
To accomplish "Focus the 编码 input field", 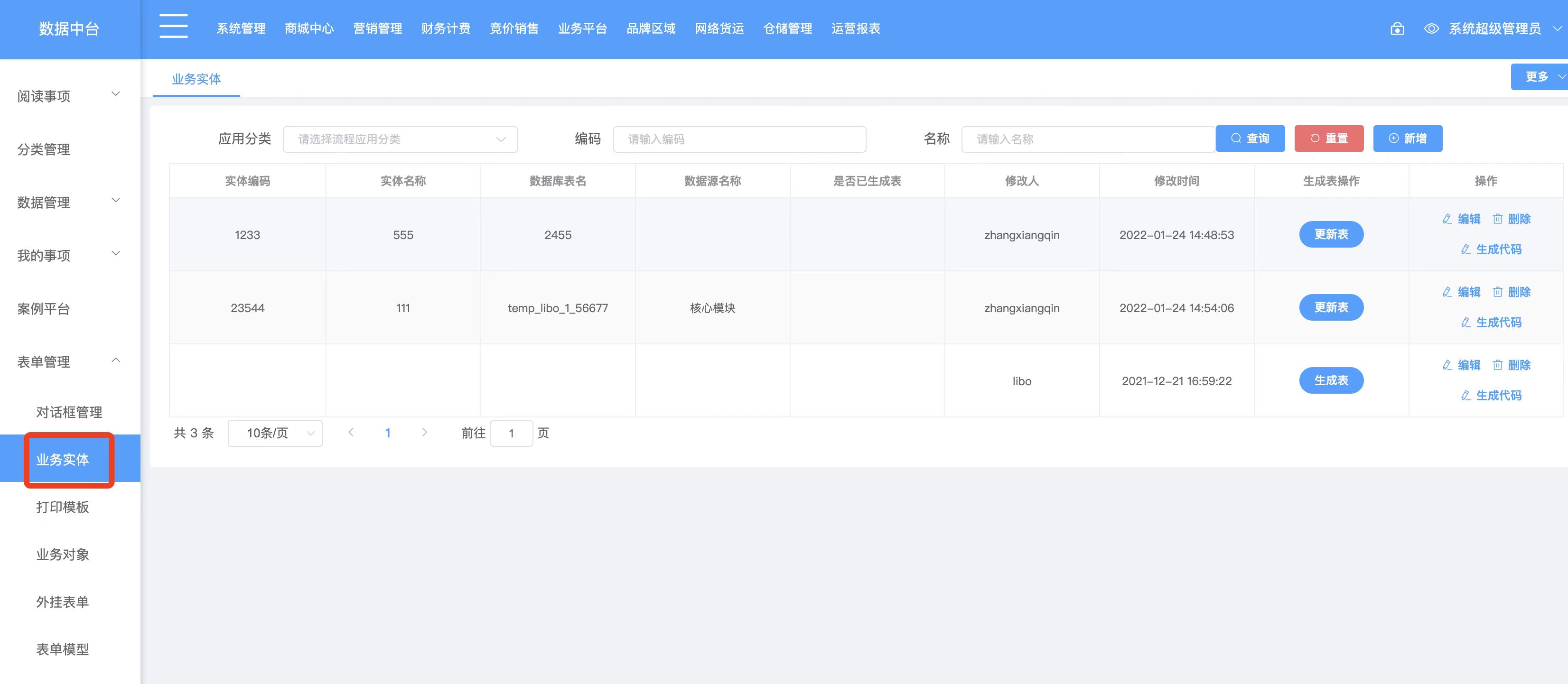I will click(739, 139).
